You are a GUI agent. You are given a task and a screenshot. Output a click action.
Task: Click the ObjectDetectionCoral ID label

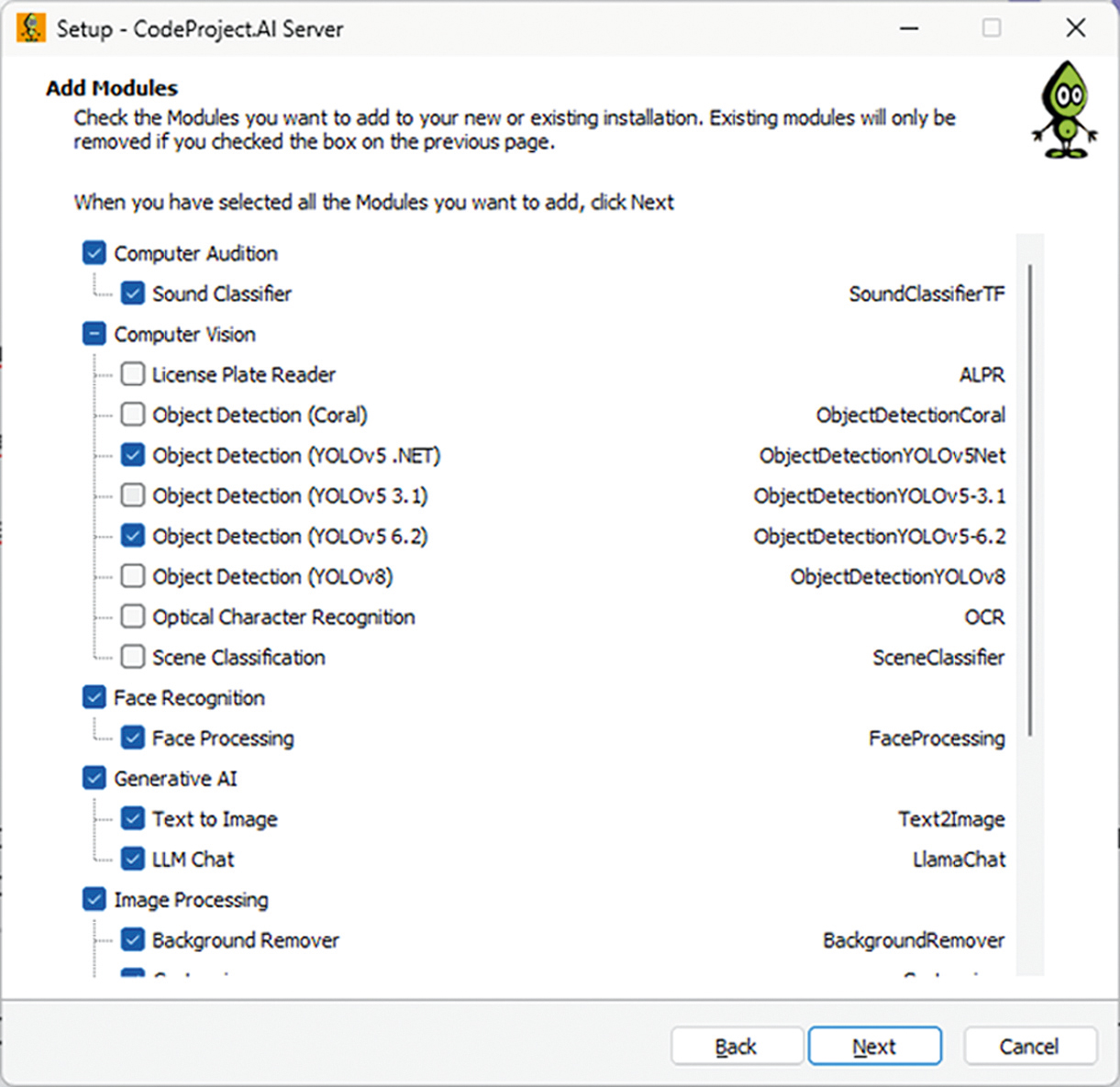[x=911, y=416]
